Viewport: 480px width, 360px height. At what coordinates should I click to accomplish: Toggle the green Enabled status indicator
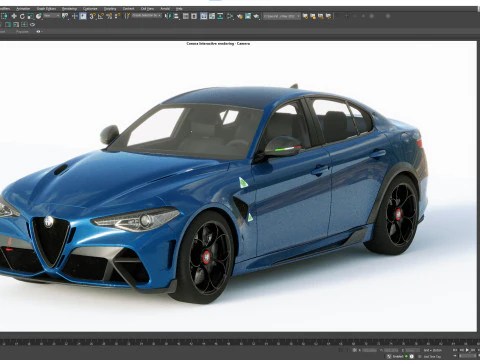(x=406, y=356)
